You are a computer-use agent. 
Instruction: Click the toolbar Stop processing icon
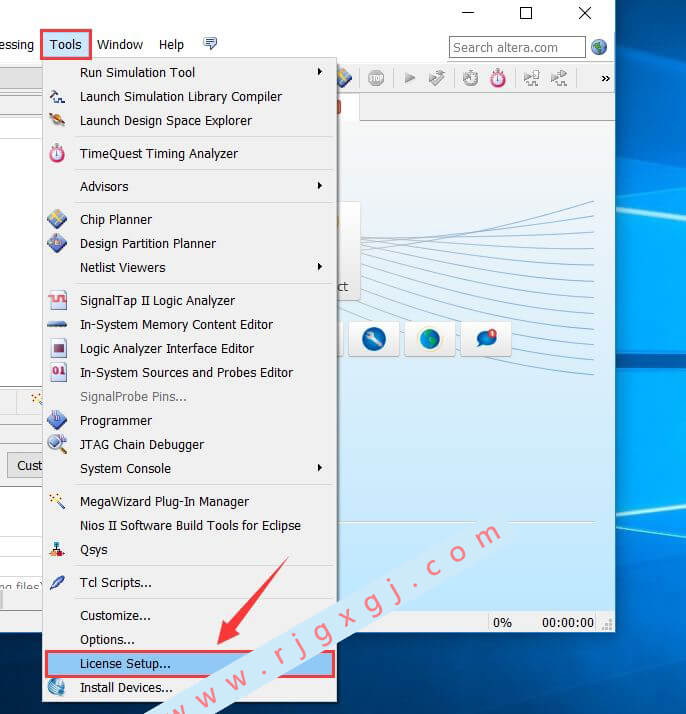(376, 78)
